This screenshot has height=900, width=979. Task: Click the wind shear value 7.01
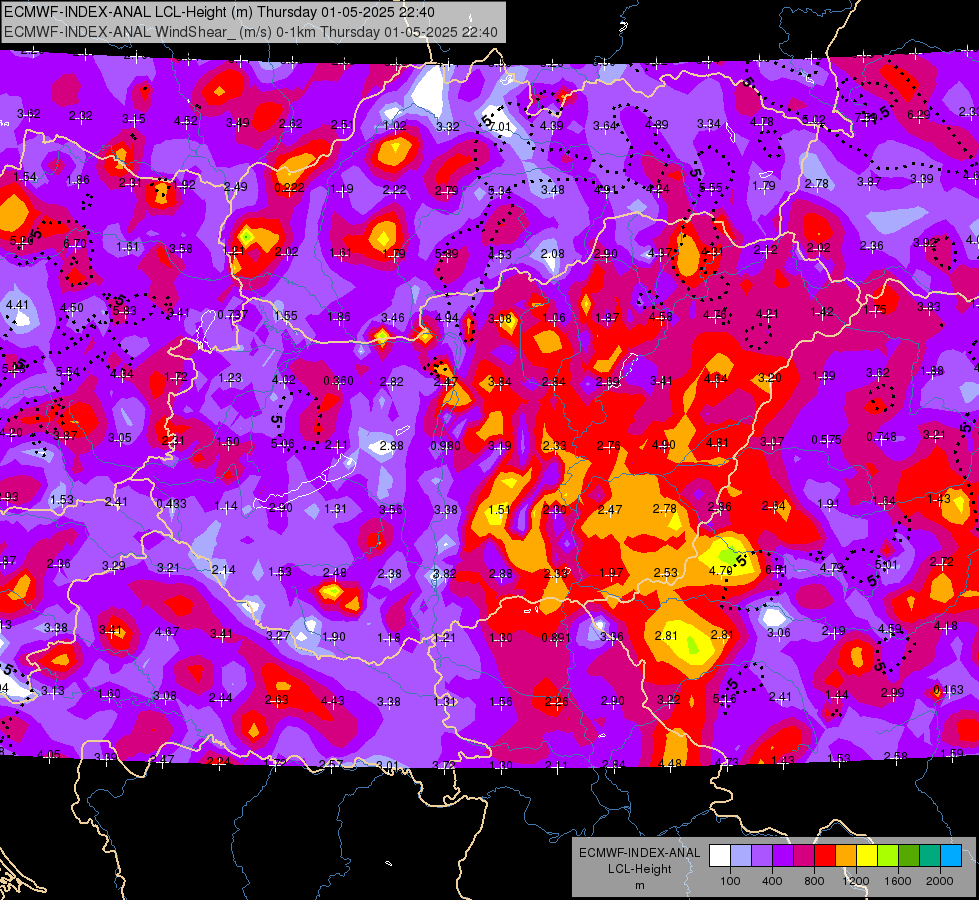tap(500, 126)
